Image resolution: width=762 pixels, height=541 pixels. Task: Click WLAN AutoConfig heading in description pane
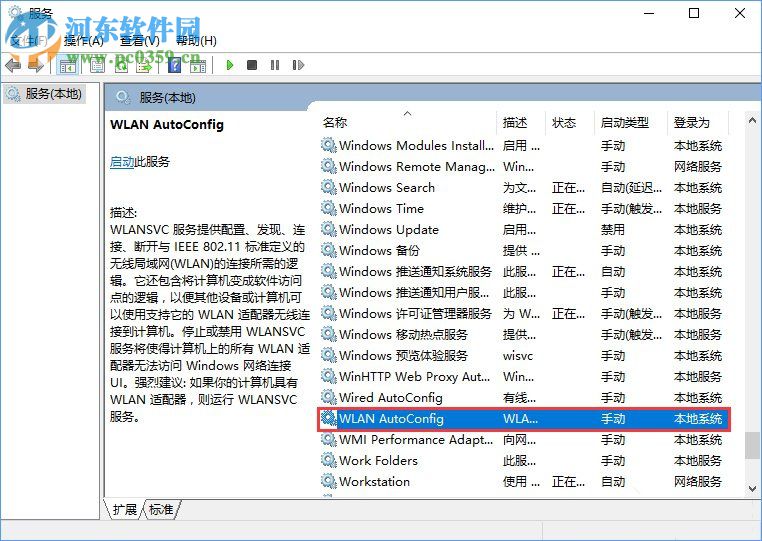[167, 124]
